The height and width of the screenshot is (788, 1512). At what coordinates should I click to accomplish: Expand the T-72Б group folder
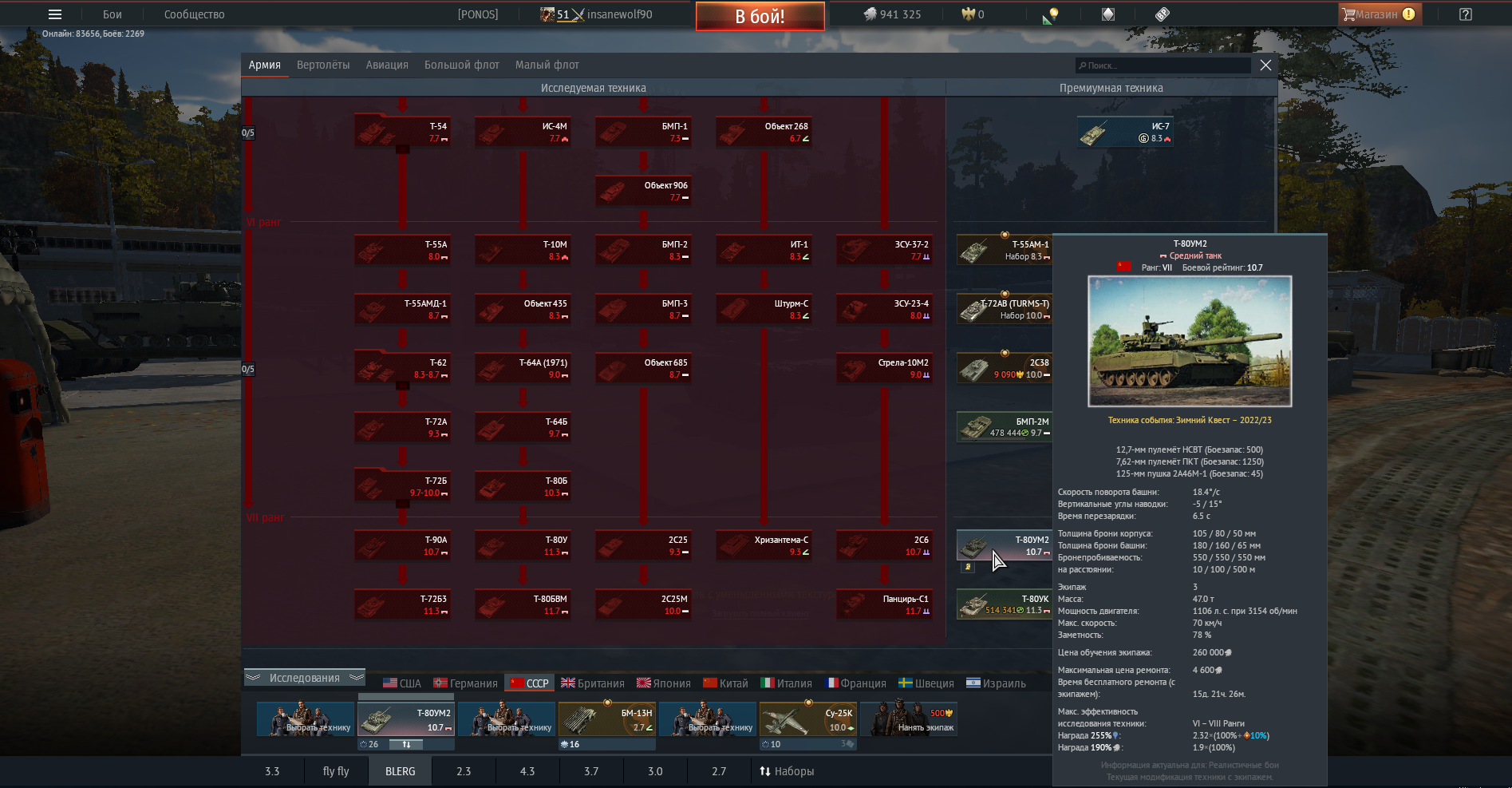pos(403,504)
